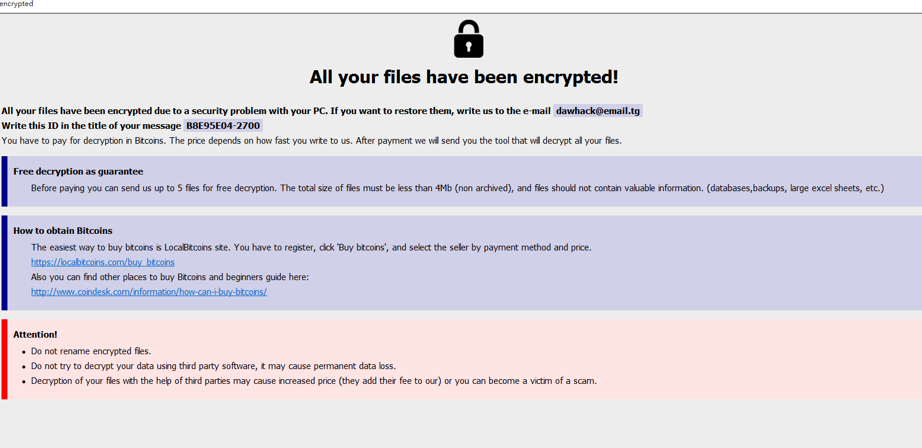The width and height of the screenshot is (922, 448).
Task: Click the blue bar beside Free decryption section
Action: pyautogui.click(x=4, y=181)
